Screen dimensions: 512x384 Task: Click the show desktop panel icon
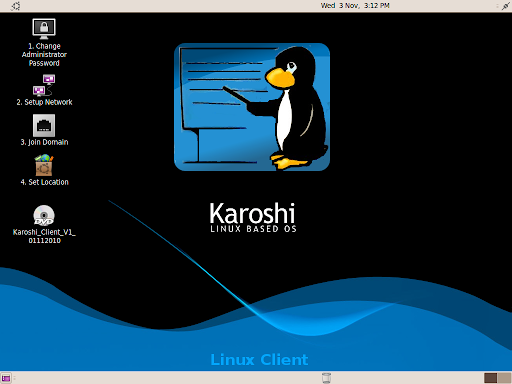[6, 378]
